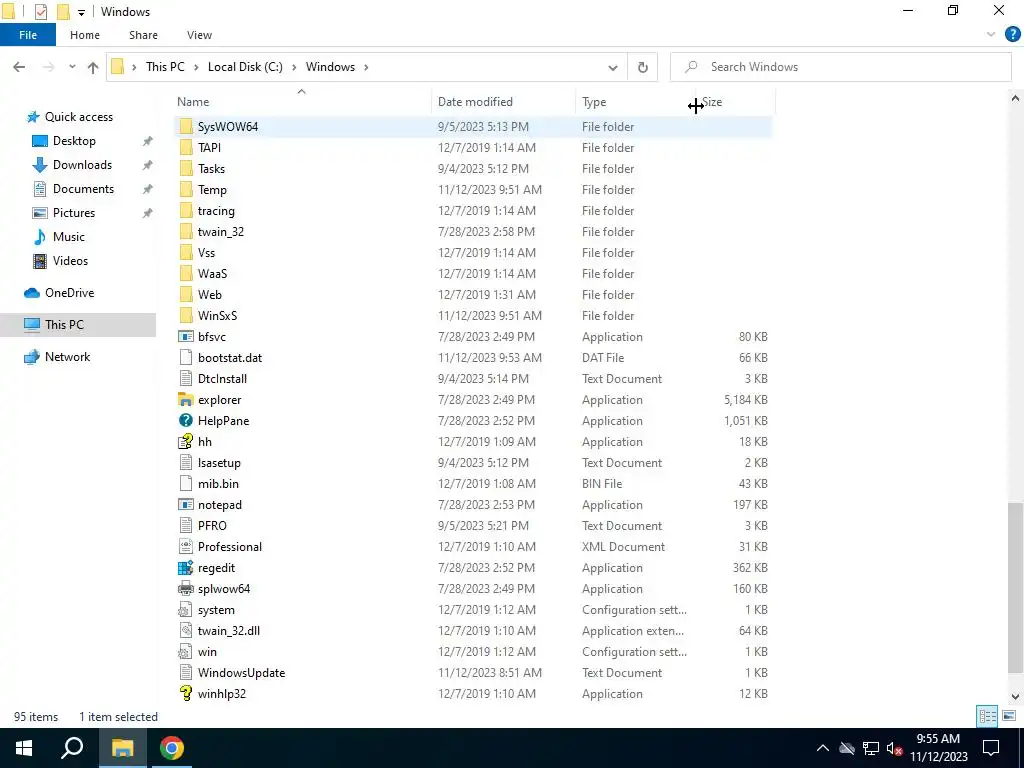
Task: Click the HelpPane application icon
Action: (x=186, y=421)
